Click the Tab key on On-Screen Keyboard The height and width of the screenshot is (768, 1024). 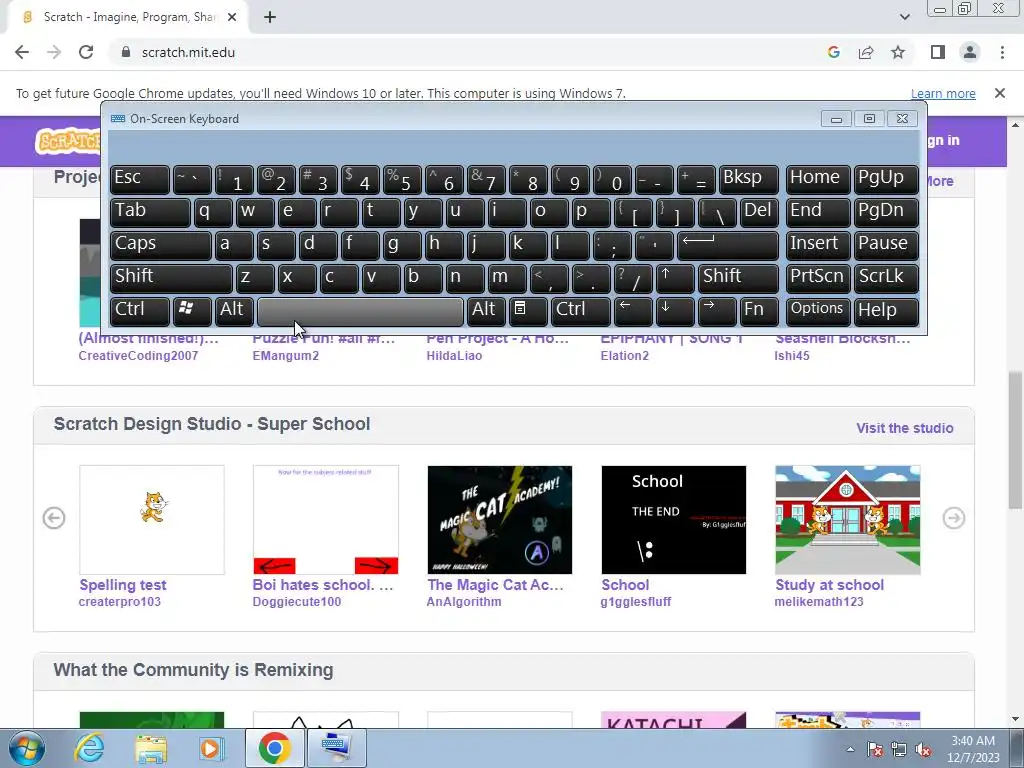(150, 212)
